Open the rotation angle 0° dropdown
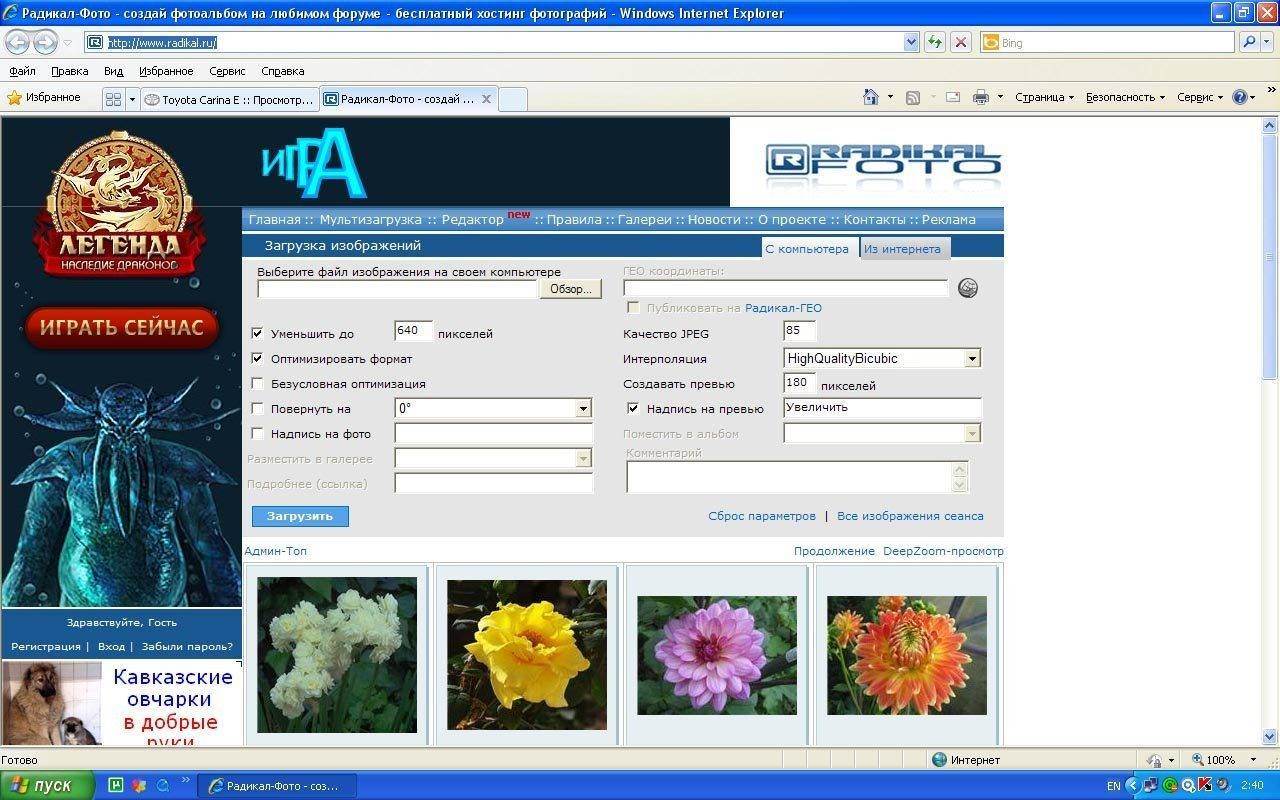Viewport: 1280px width, 800px height. pos(583,409)
